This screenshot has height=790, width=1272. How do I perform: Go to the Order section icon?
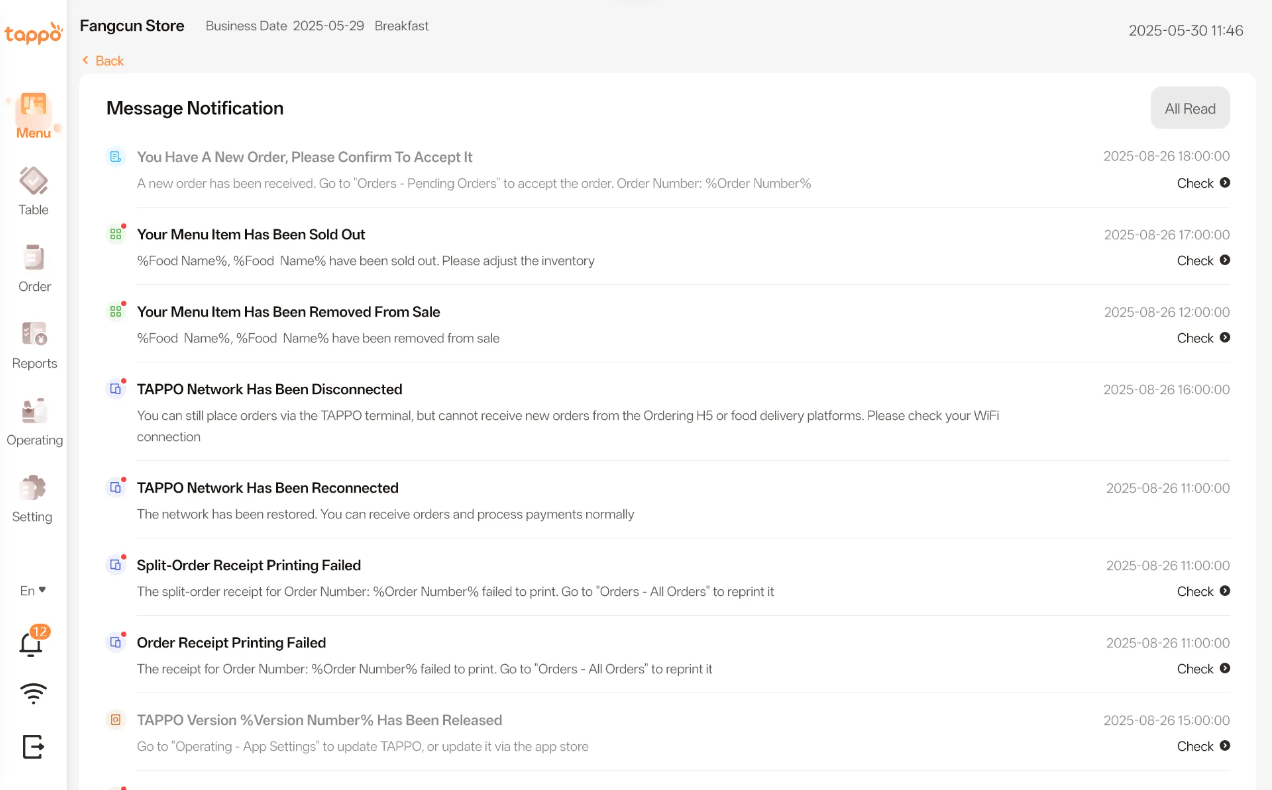pyautogui.click(x=34, y=258)
